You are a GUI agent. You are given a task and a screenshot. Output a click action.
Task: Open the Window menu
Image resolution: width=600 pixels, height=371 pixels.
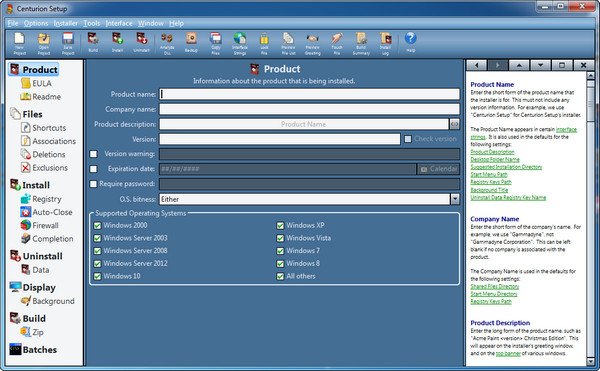point(151,23)
